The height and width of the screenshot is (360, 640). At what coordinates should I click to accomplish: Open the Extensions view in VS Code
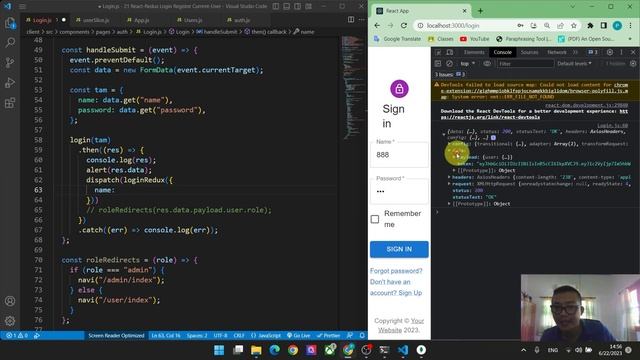10,102
